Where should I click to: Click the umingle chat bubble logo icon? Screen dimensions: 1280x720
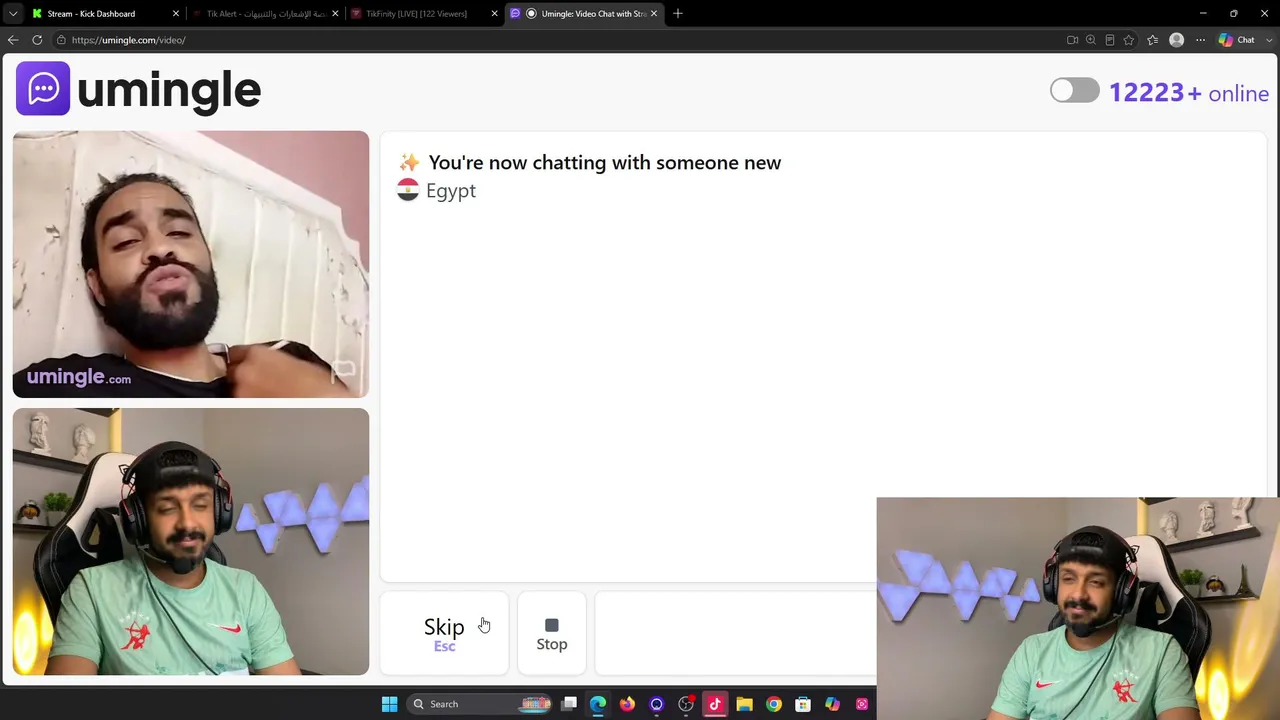(43, 89)
